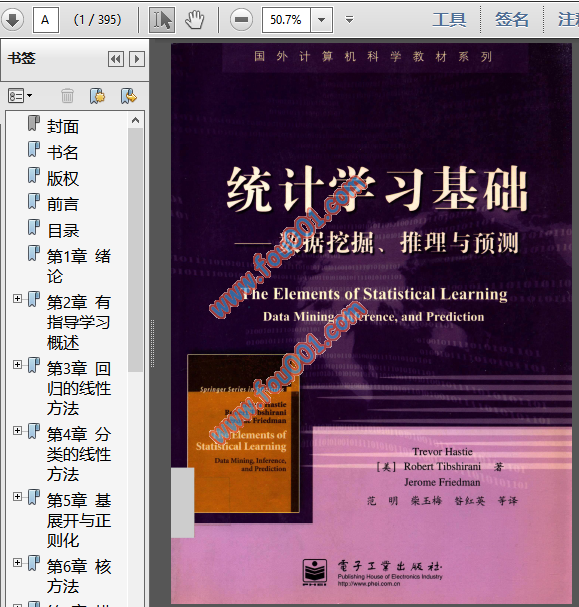
Task: Activate the hand pan tool
Action: pyautogui.click(x=194, y=19)
